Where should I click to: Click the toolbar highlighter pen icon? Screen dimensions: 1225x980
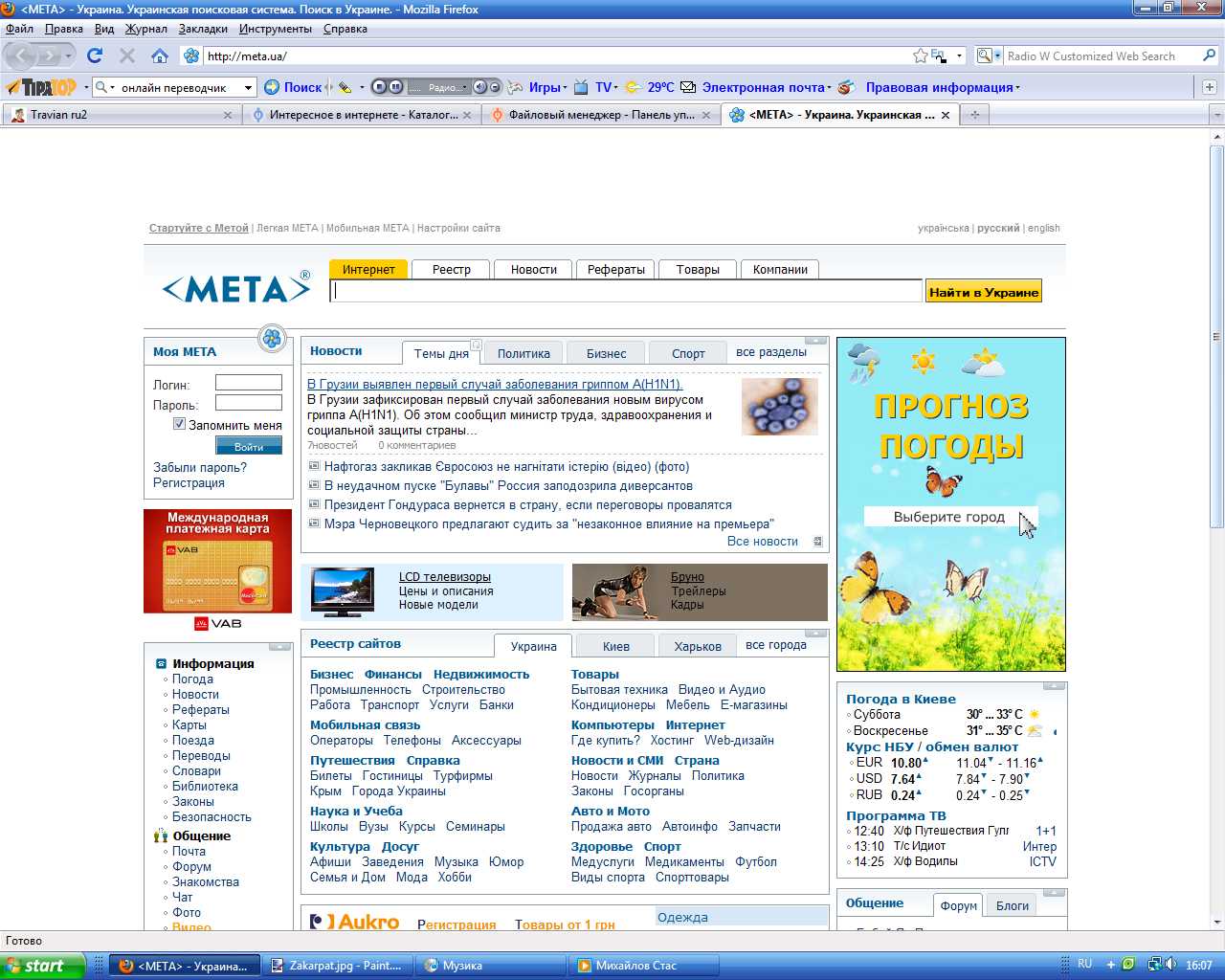[345, 87]
